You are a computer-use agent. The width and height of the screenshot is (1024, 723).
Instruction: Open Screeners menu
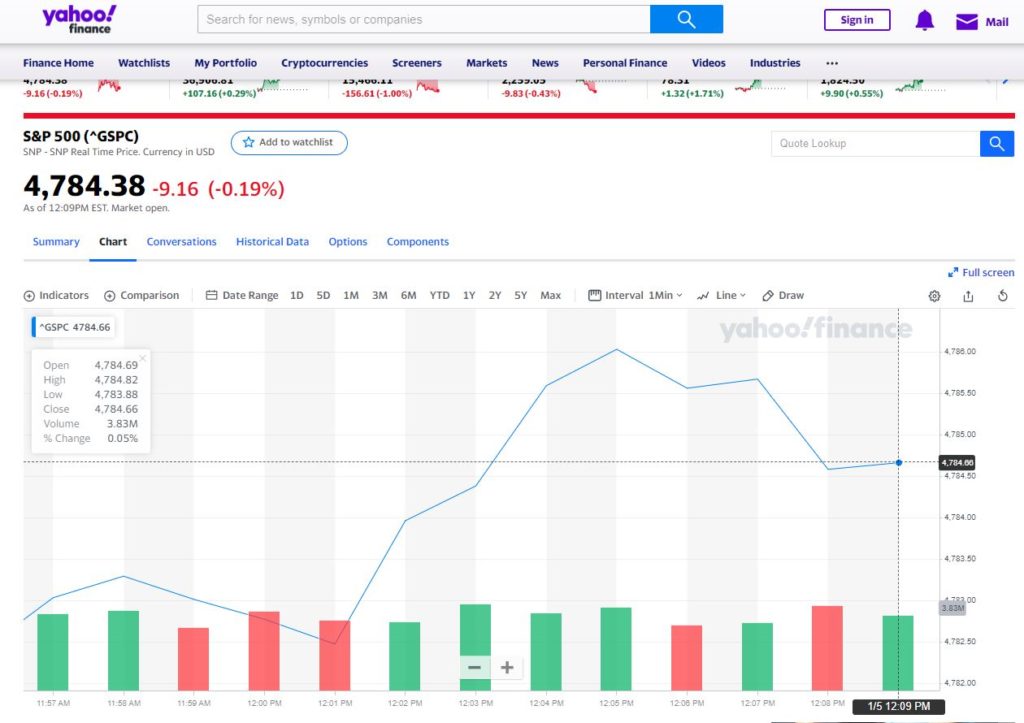pyautogui.click(x=417, y=63)
